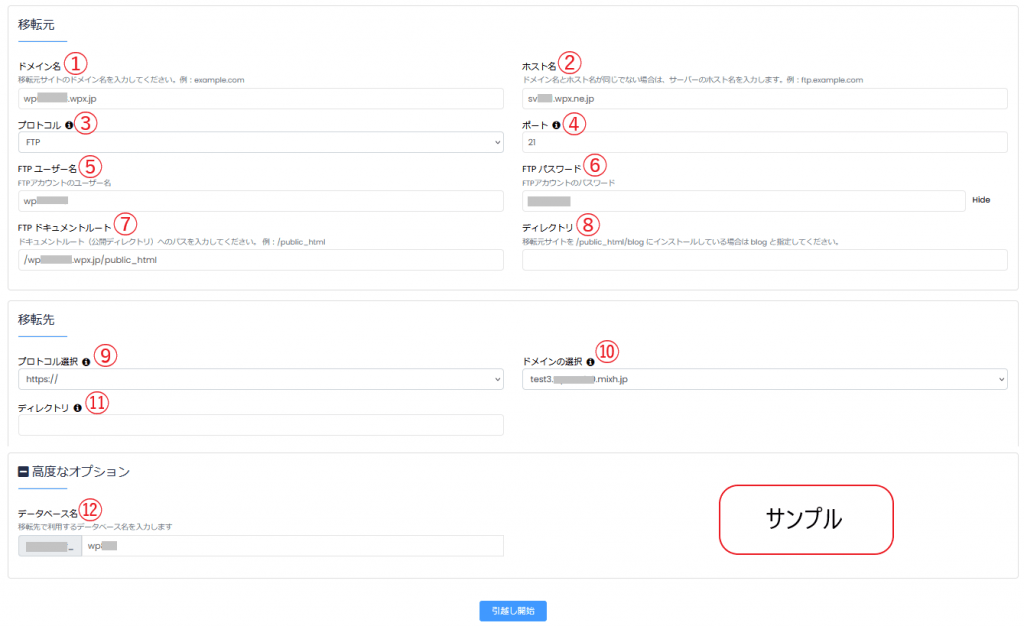1024x626 pixels.
Task: Open the ドメインの選択 dropdown
Action: point(764,379)
